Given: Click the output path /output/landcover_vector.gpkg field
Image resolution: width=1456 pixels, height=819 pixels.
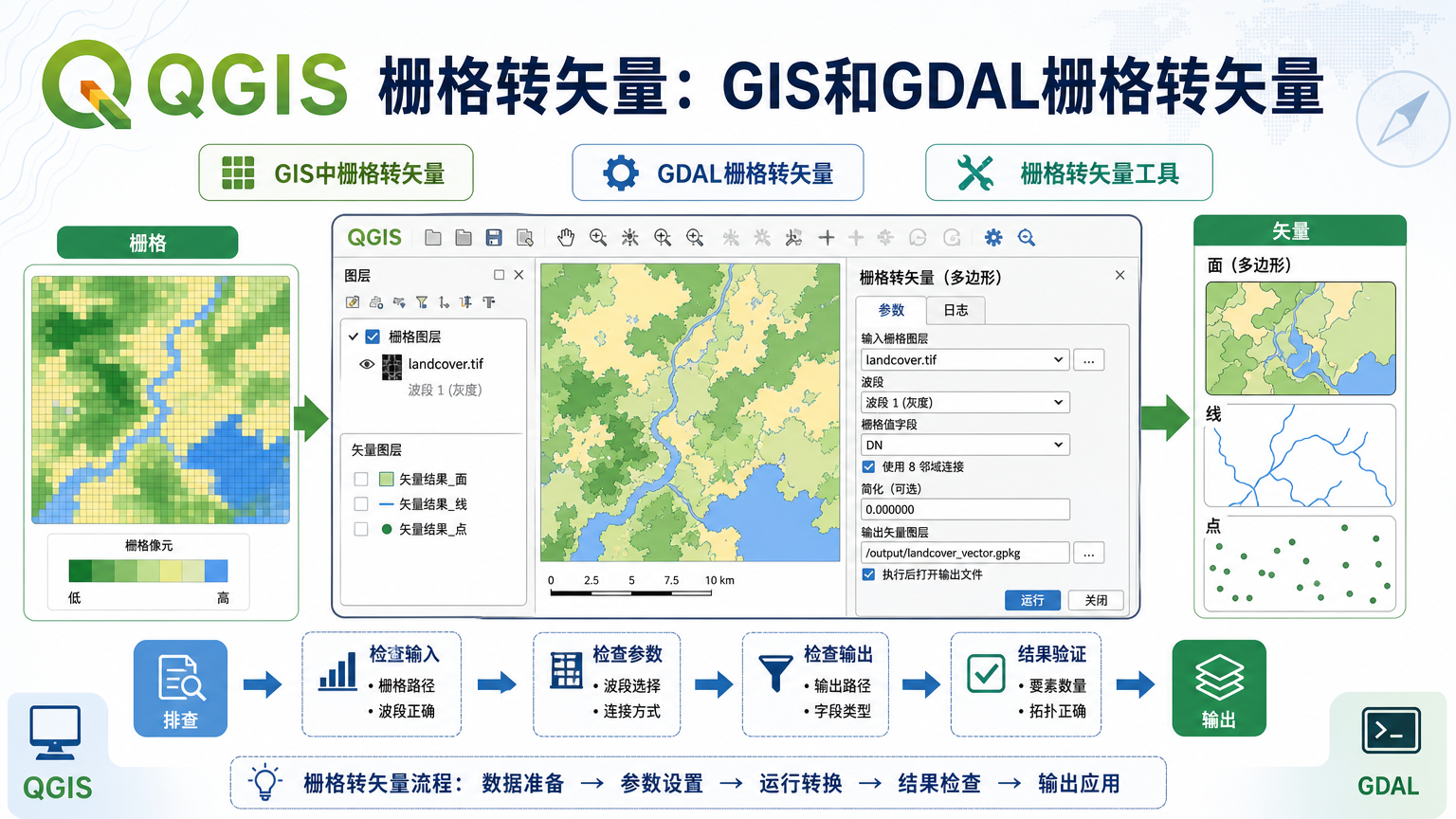Looking at the screenshot, I should click(965, 553).
